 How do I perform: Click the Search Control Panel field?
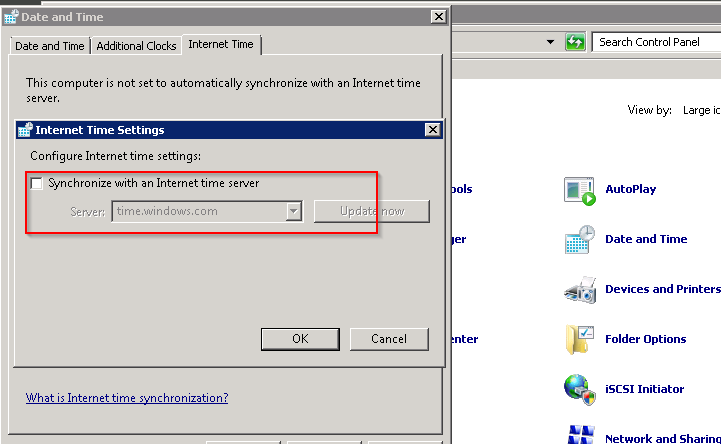point(655,42)
